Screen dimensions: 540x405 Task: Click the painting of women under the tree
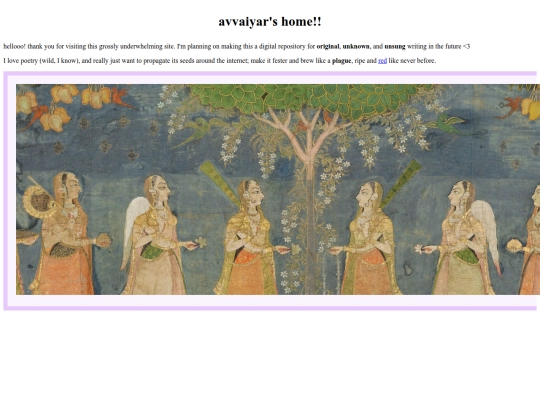(x=278, y=189)
